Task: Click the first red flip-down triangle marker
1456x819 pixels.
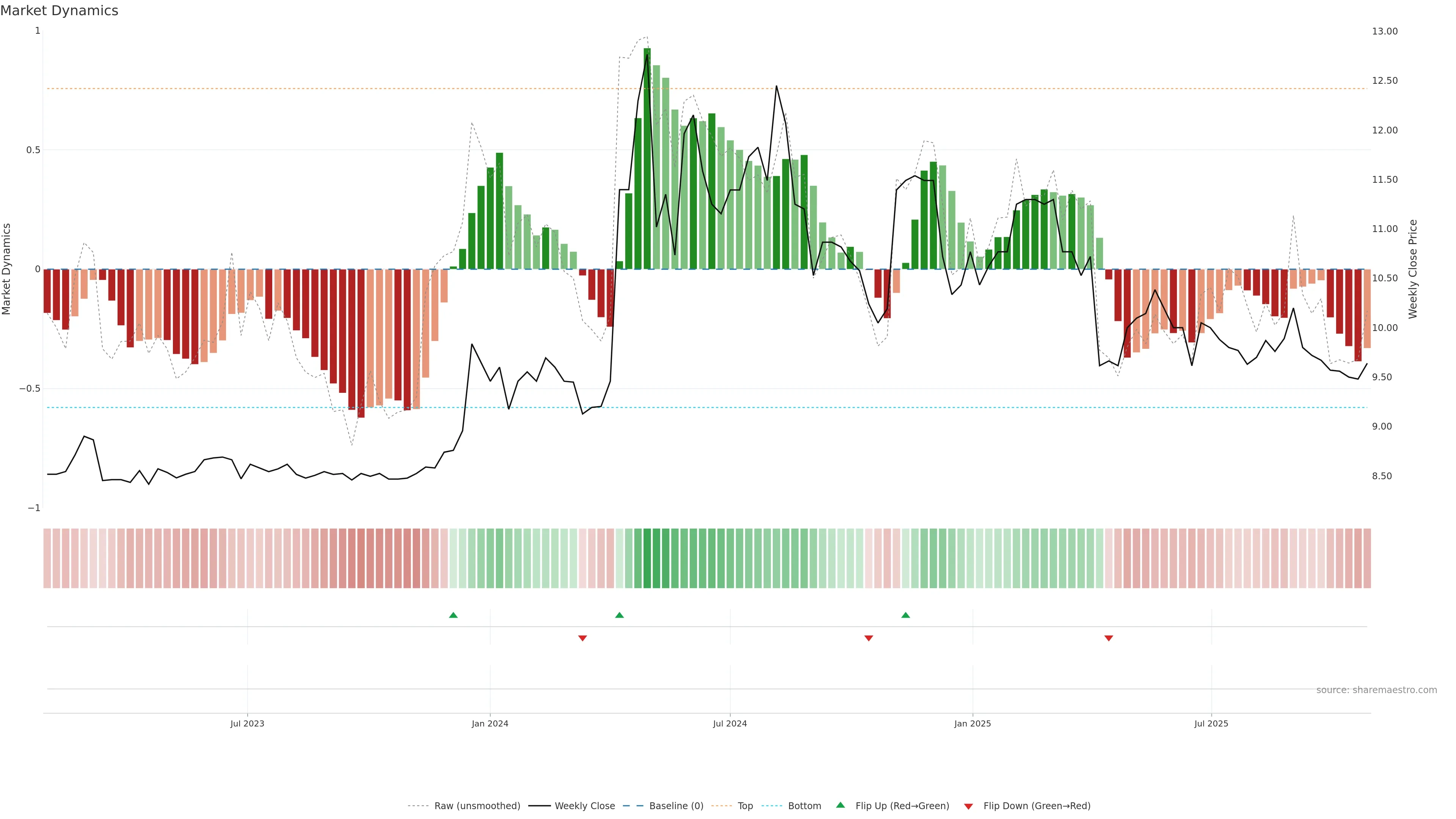Action: [x=582, y=638]
